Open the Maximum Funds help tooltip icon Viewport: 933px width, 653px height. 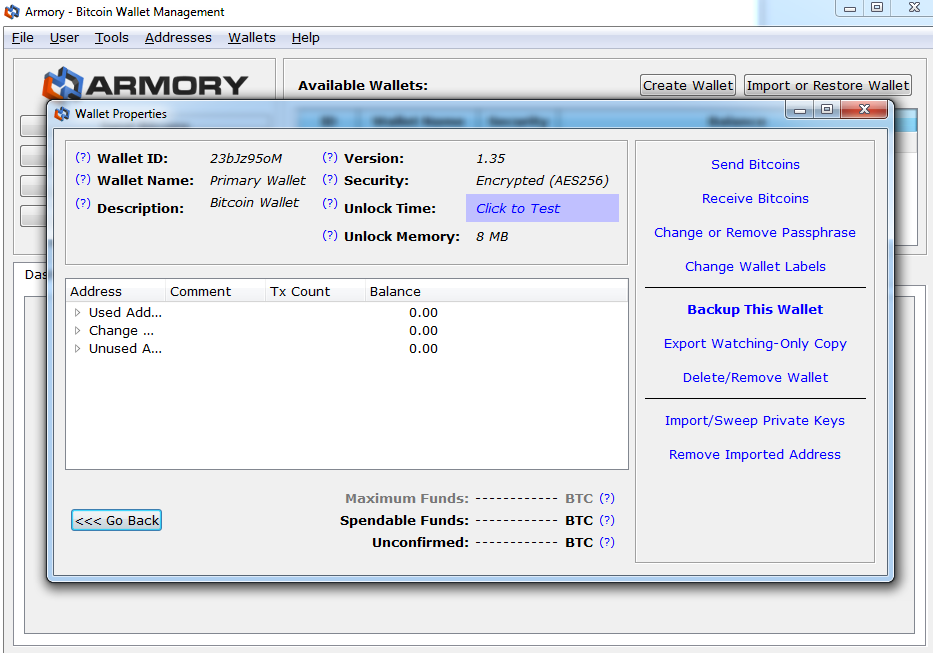[x=607, y=498]
